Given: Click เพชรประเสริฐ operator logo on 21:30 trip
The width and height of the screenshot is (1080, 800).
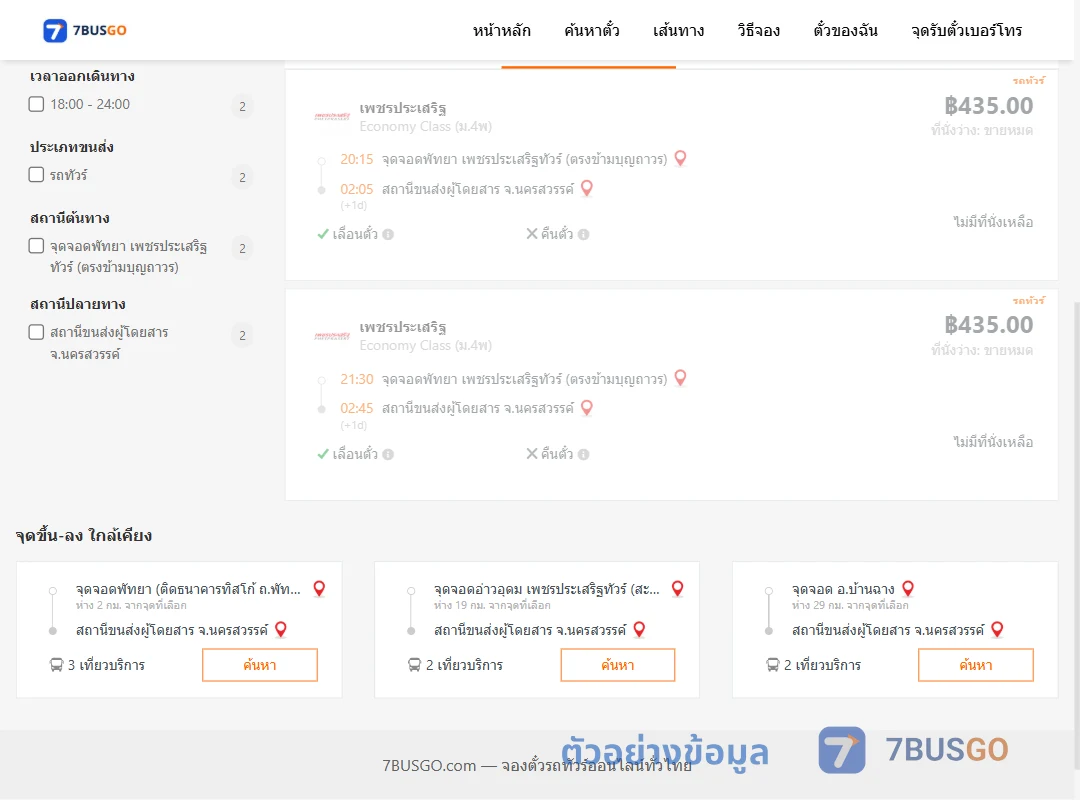Looking at the screenshot, I should (332, 336).
